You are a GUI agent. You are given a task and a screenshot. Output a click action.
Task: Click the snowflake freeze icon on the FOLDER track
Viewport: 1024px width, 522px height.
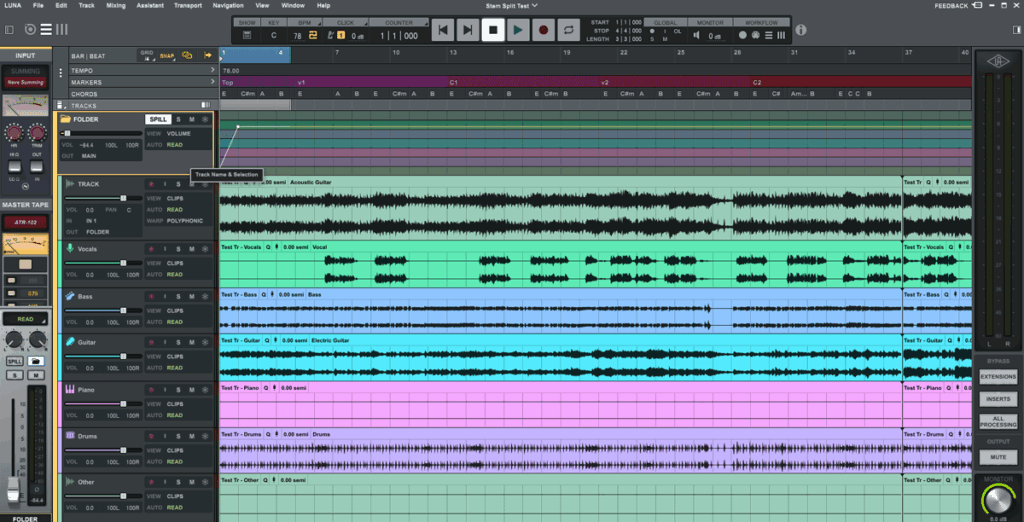pyautogui.click(x=205, y=119)
